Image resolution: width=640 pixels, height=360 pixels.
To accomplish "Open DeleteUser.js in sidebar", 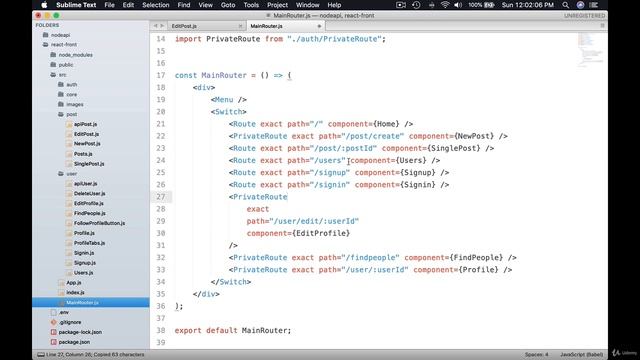I will (89, 193).
